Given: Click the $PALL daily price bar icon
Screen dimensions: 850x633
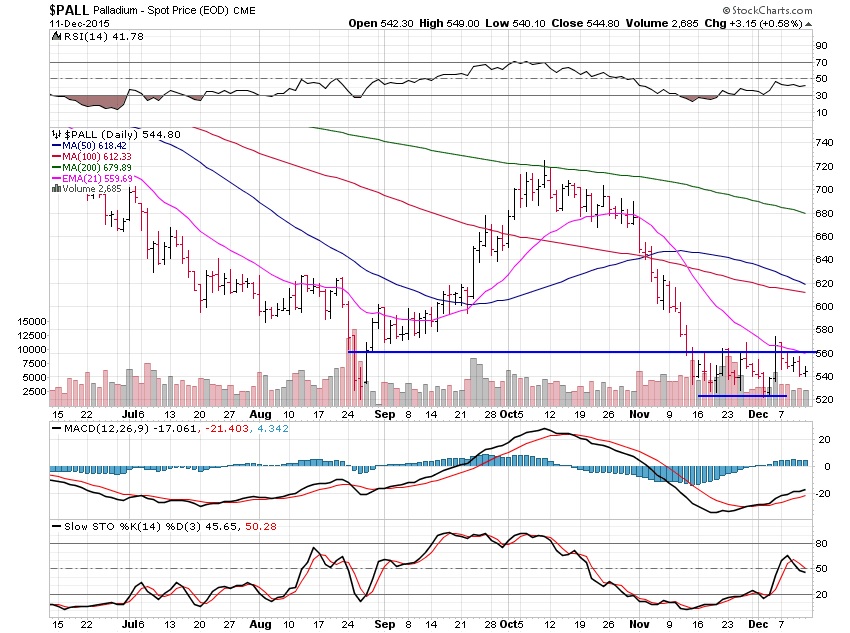Looking at the screenshot, I should (x=56, y=134).
